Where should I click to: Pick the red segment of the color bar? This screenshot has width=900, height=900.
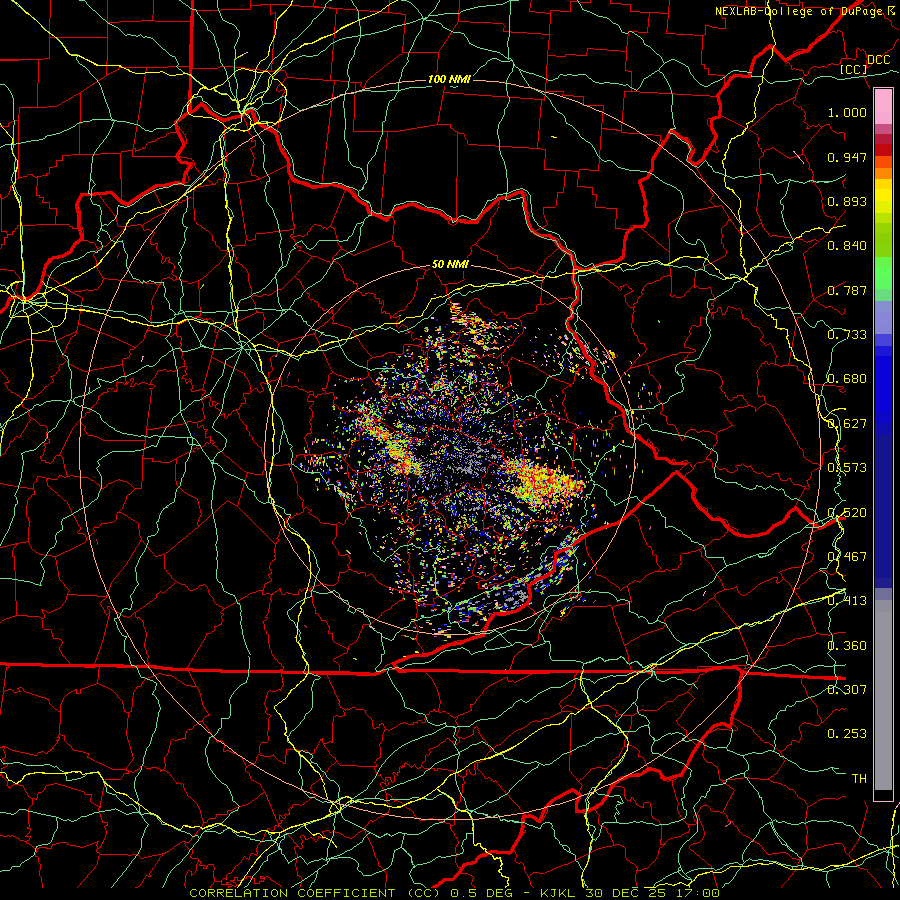883,149
